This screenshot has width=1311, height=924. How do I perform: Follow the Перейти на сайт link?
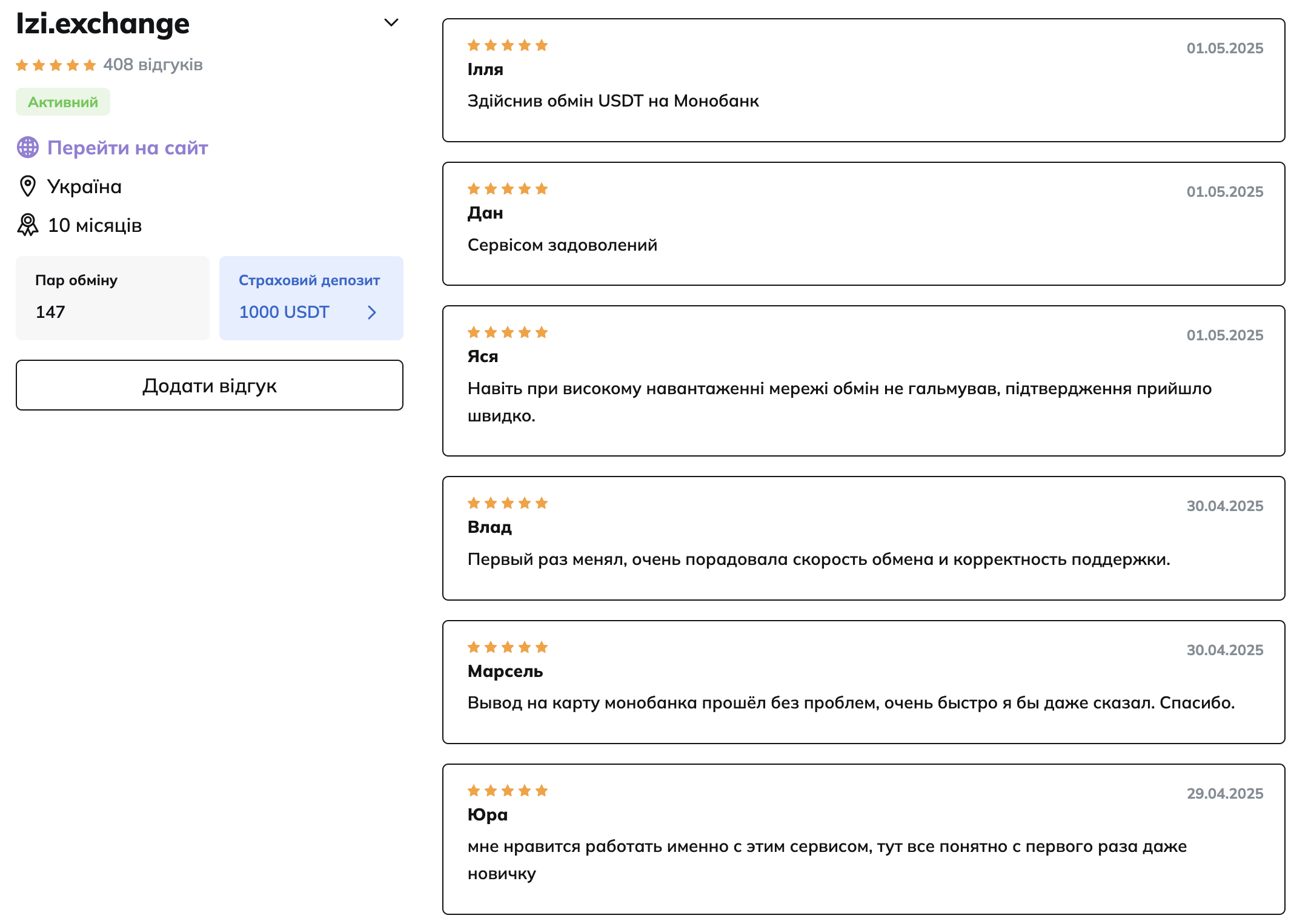(127, 148)
